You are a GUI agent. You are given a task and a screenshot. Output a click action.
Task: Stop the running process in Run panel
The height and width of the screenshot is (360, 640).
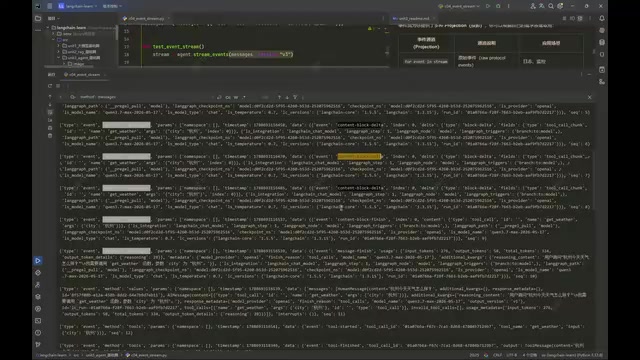(58, 86)
